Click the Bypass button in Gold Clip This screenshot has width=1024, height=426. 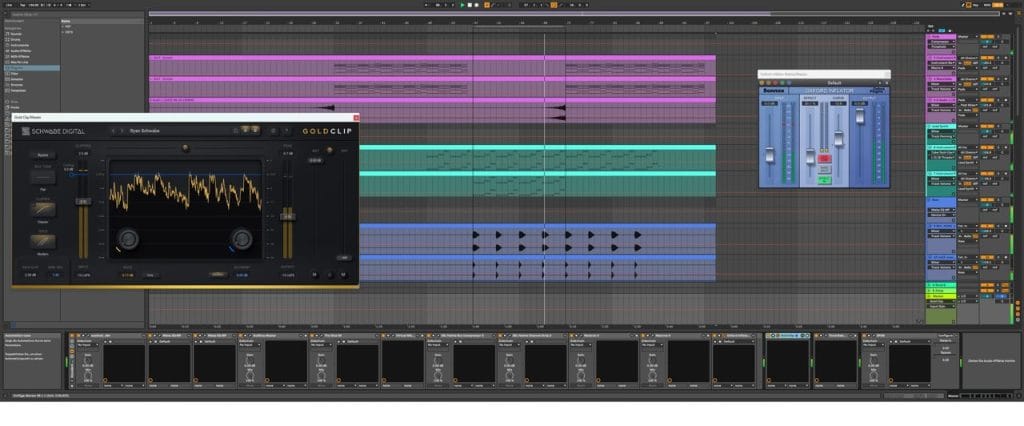pos(42,156)
